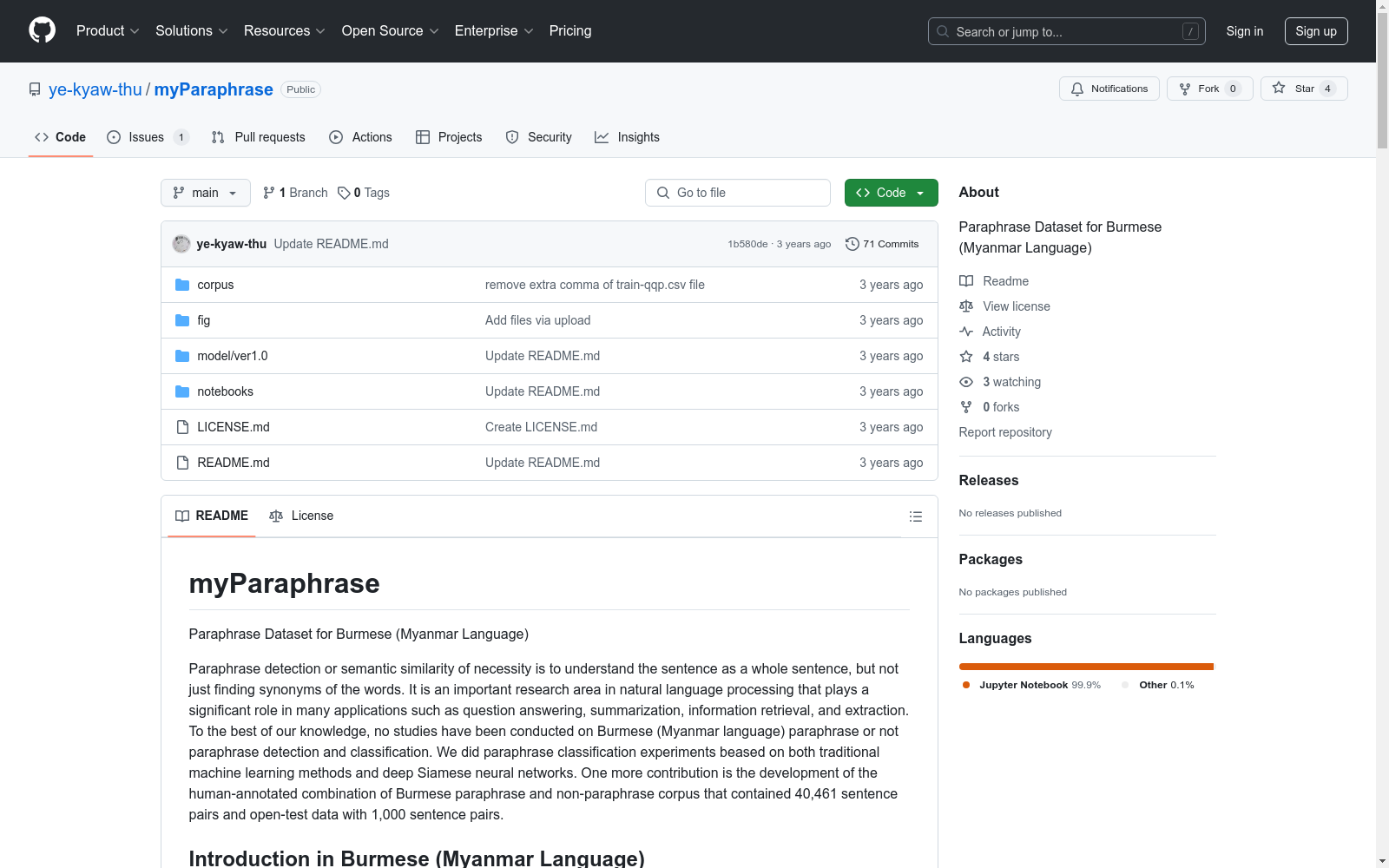
Task: Open the commit hash 1b580de link
Action: click(x=747, y=244)
